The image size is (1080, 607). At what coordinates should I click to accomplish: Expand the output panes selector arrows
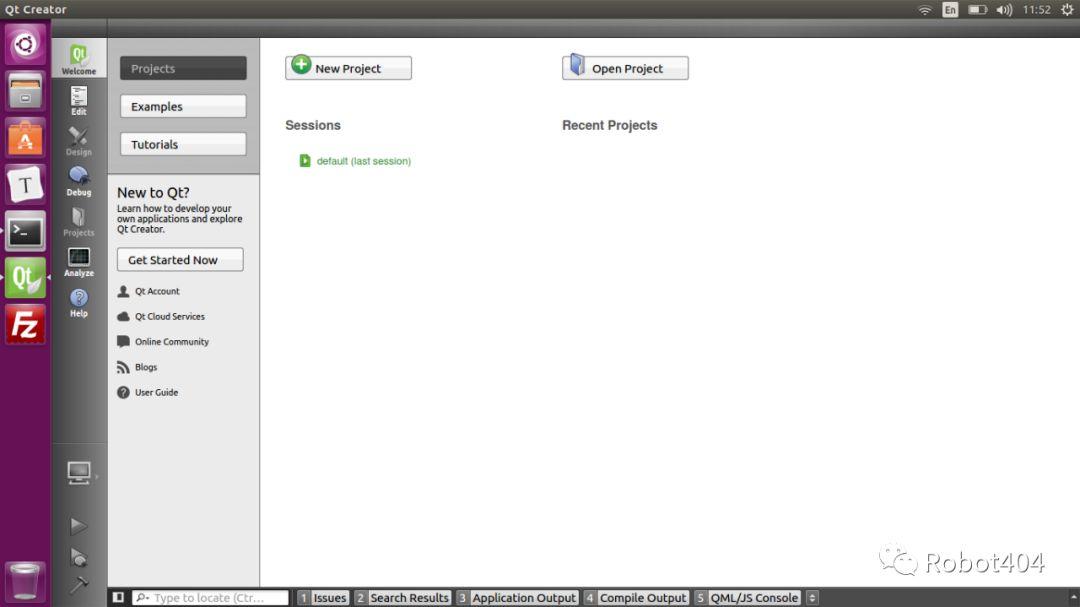812,597
